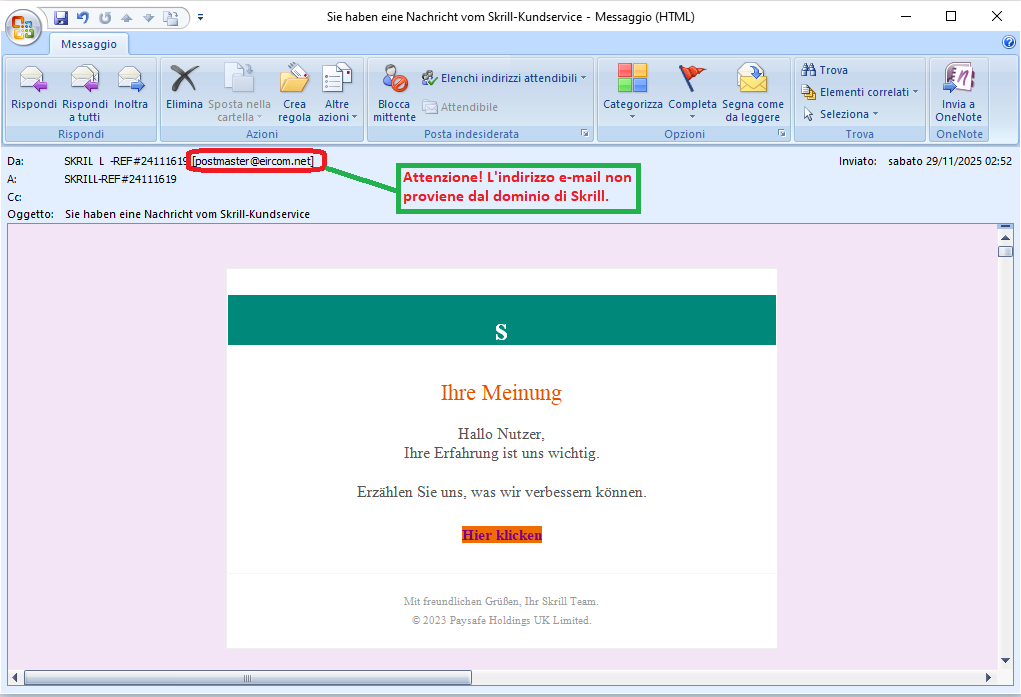Viewport: 1021px width, 697px height.
Task: Expand the Altre azioni dropdown
Action: point(337,93)
